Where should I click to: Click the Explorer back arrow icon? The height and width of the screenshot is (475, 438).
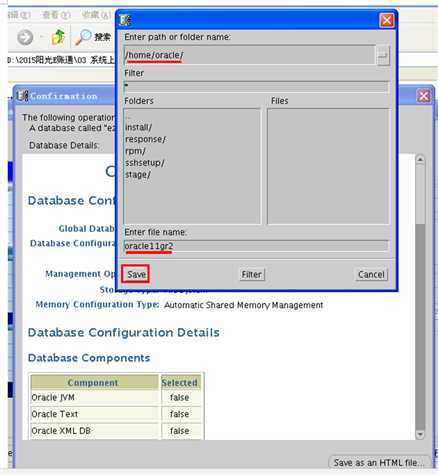tap(25, 37)
